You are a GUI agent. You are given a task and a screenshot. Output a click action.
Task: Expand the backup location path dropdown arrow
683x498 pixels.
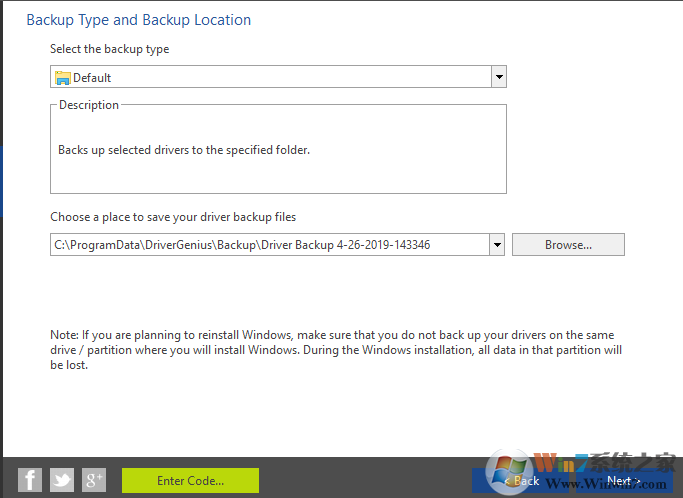[x=497, y=245]
